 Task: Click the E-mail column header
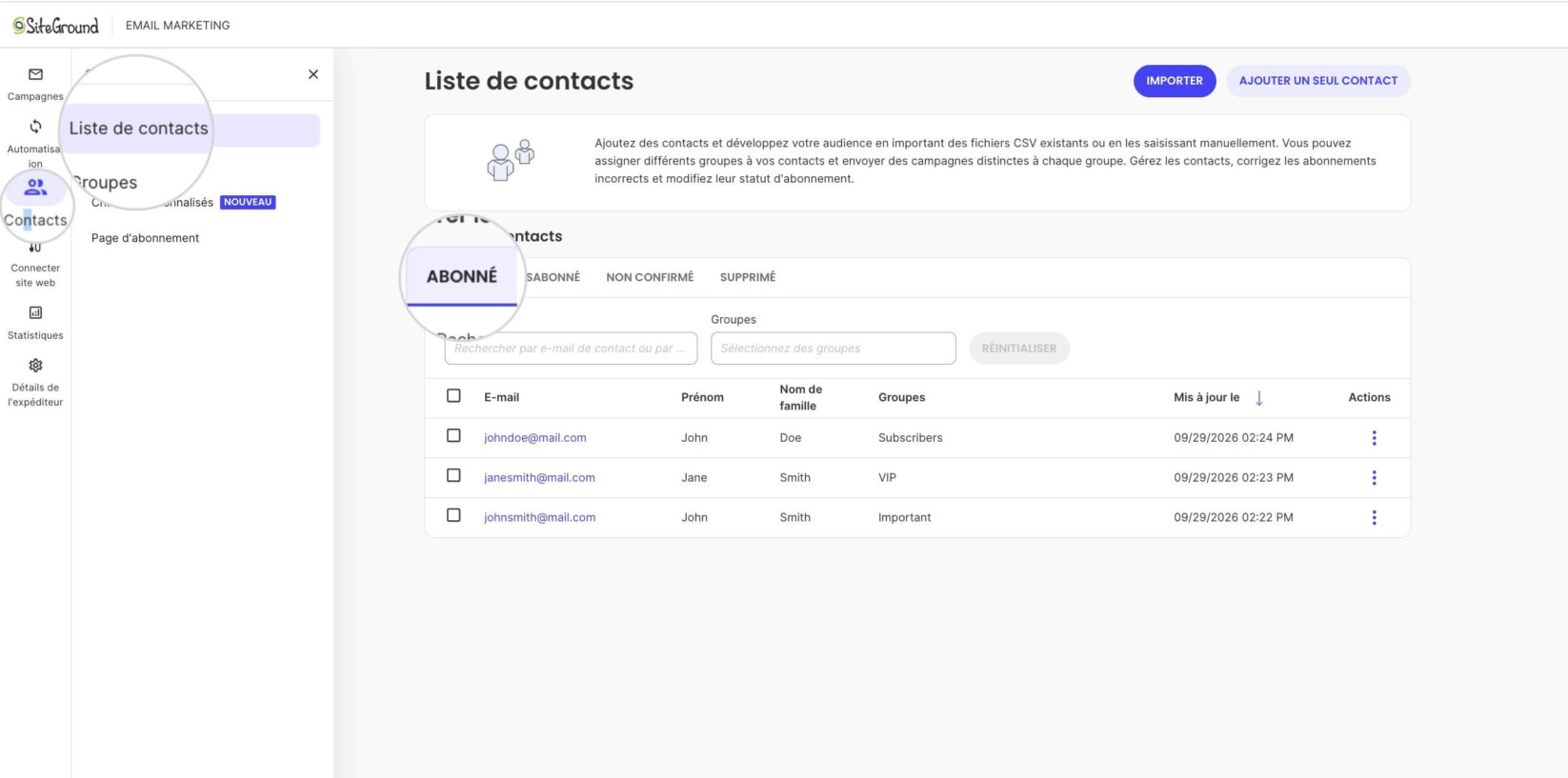[x=502, y=398]
